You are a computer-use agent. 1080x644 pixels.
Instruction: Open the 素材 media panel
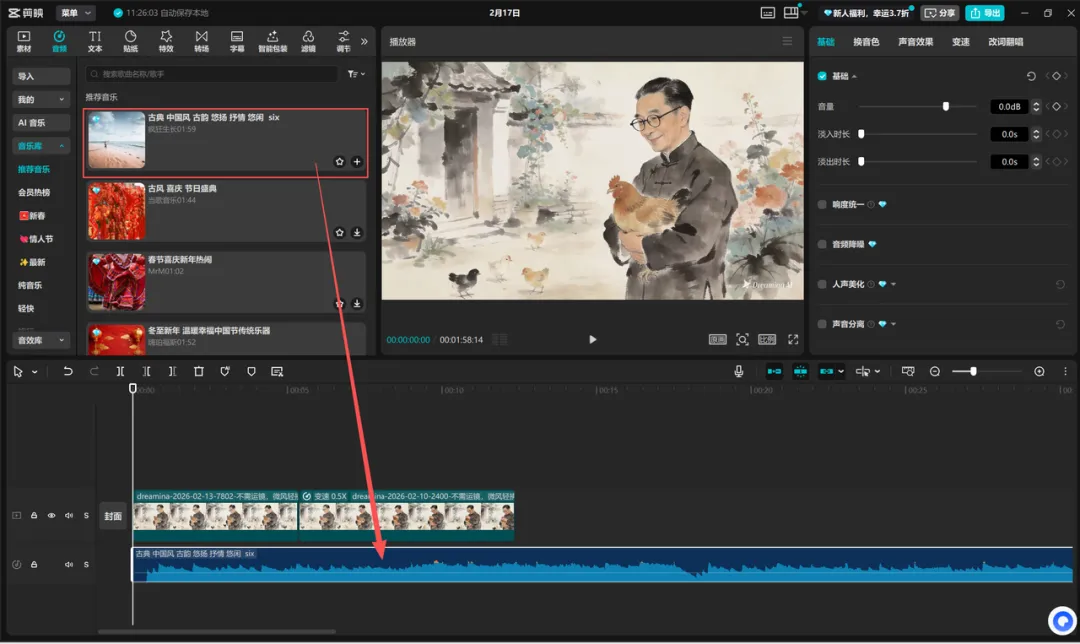tap(23, 41)
